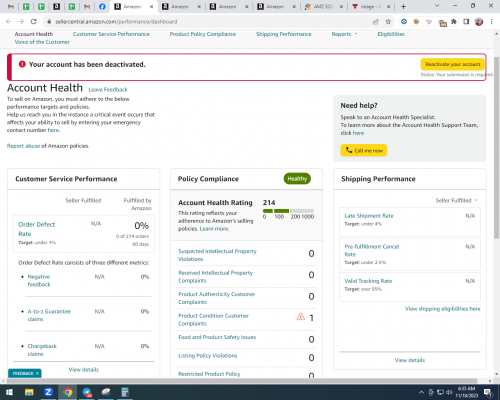
Task: Click the Leave Feedback link
Action: tap(108, 90)
